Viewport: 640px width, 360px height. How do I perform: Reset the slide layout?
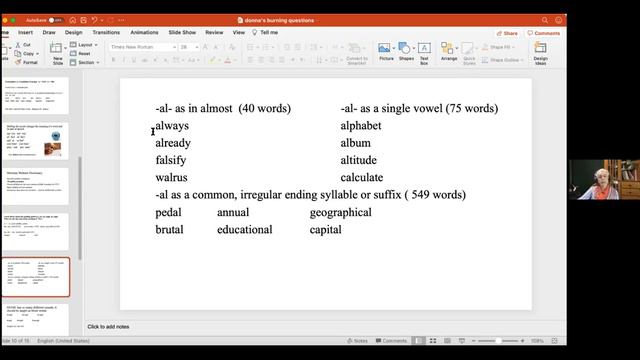(80, 53)
